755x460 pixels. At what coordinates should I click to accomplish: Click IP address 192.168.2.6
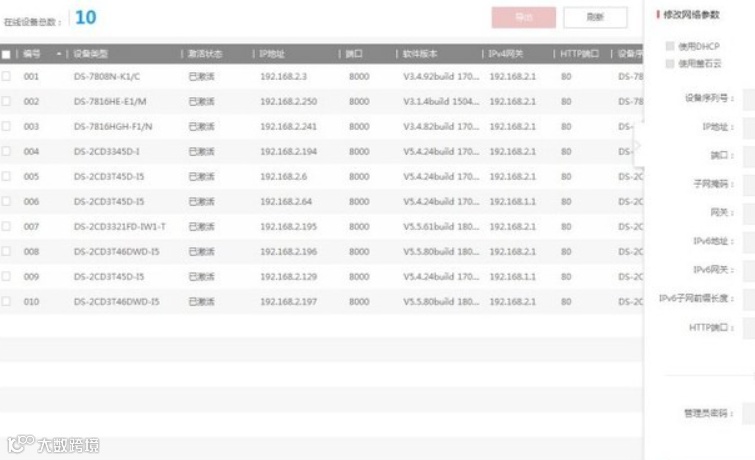tap(283, 177)
